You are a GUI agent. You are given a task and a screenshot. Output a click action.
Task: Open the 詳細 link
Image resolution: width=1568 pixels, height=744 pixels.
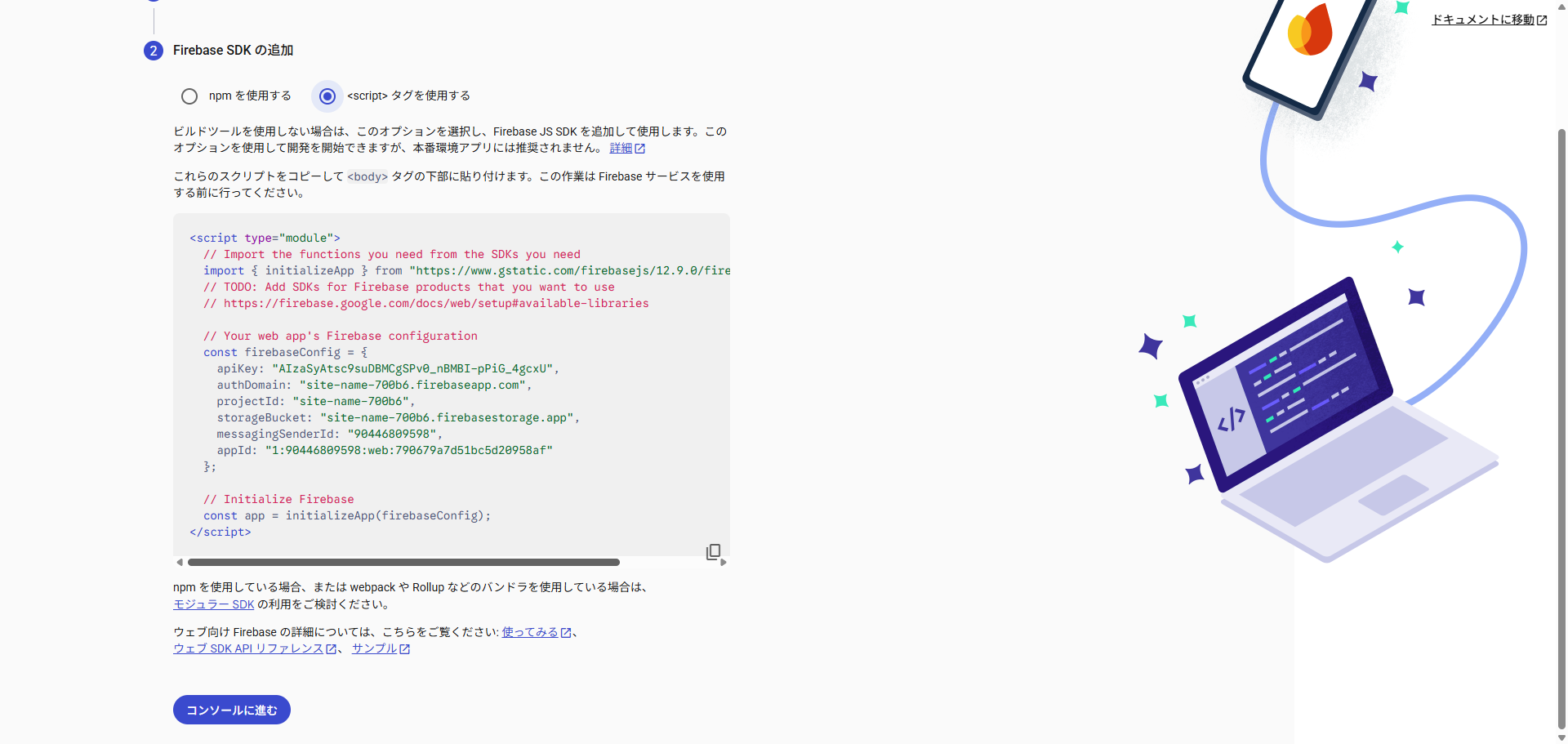(621, 148)
